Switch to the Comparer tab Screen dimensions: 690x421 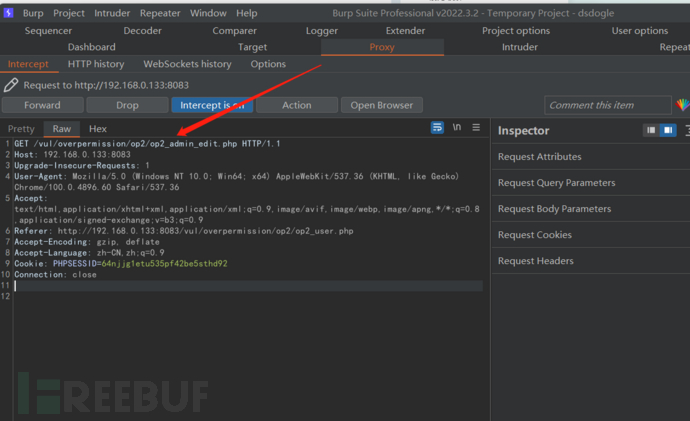point(235,31)
